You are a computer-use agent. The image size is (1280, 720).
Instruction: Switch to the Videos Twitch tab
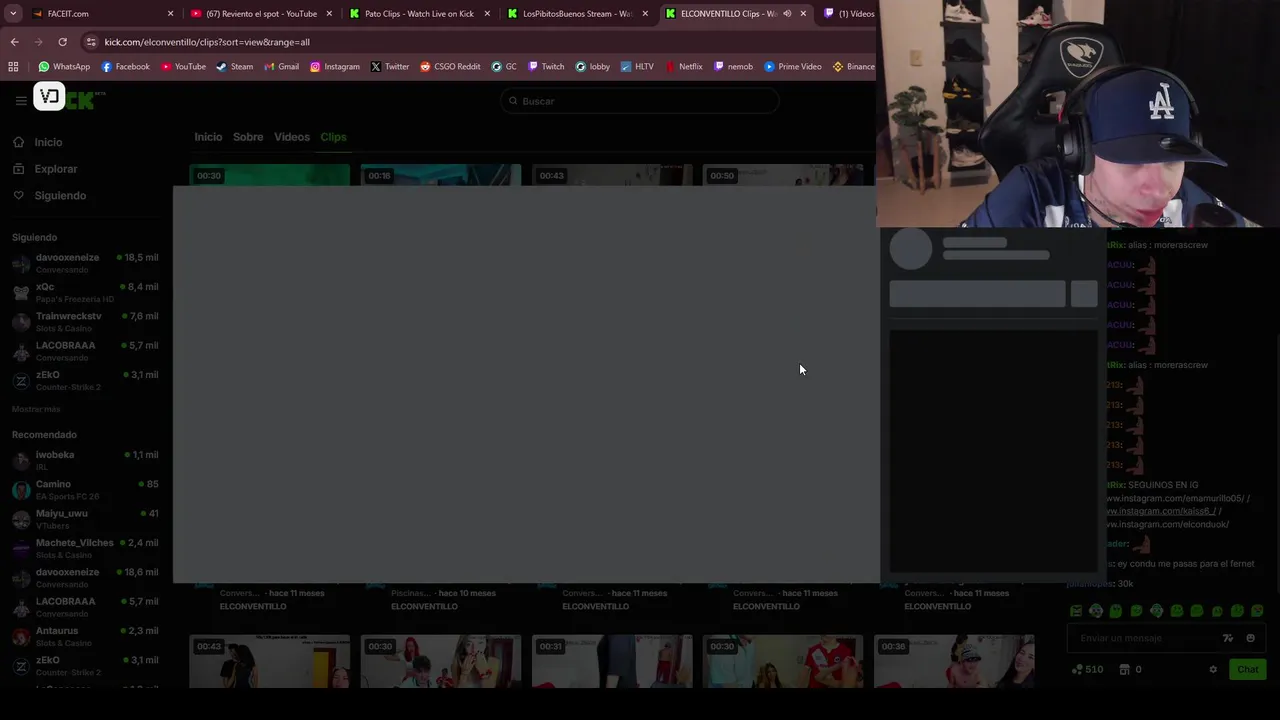pos(850,13)
